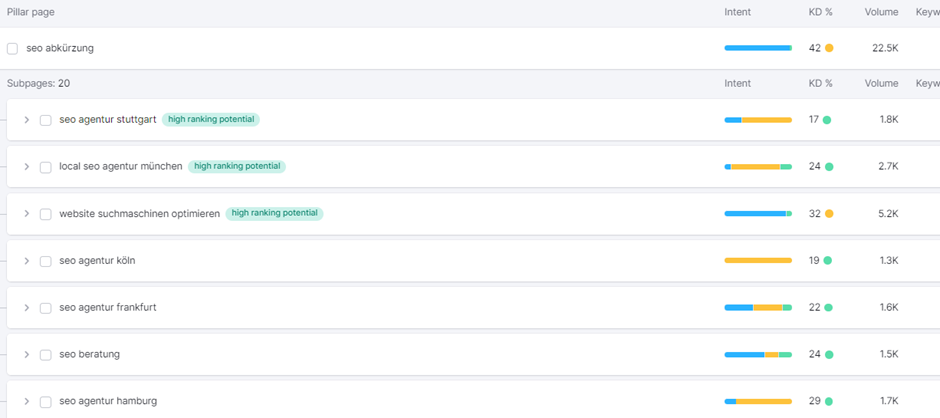Click green KD dot for 'seo agentur köln'
Viewport: 940px width, 418px height.
point(826,261)
